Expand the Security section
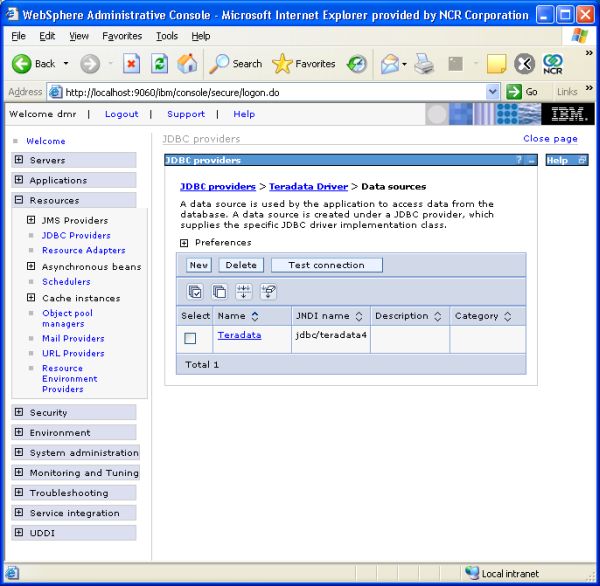The height and width of the screenshot is (586, 600). [19, 412]
